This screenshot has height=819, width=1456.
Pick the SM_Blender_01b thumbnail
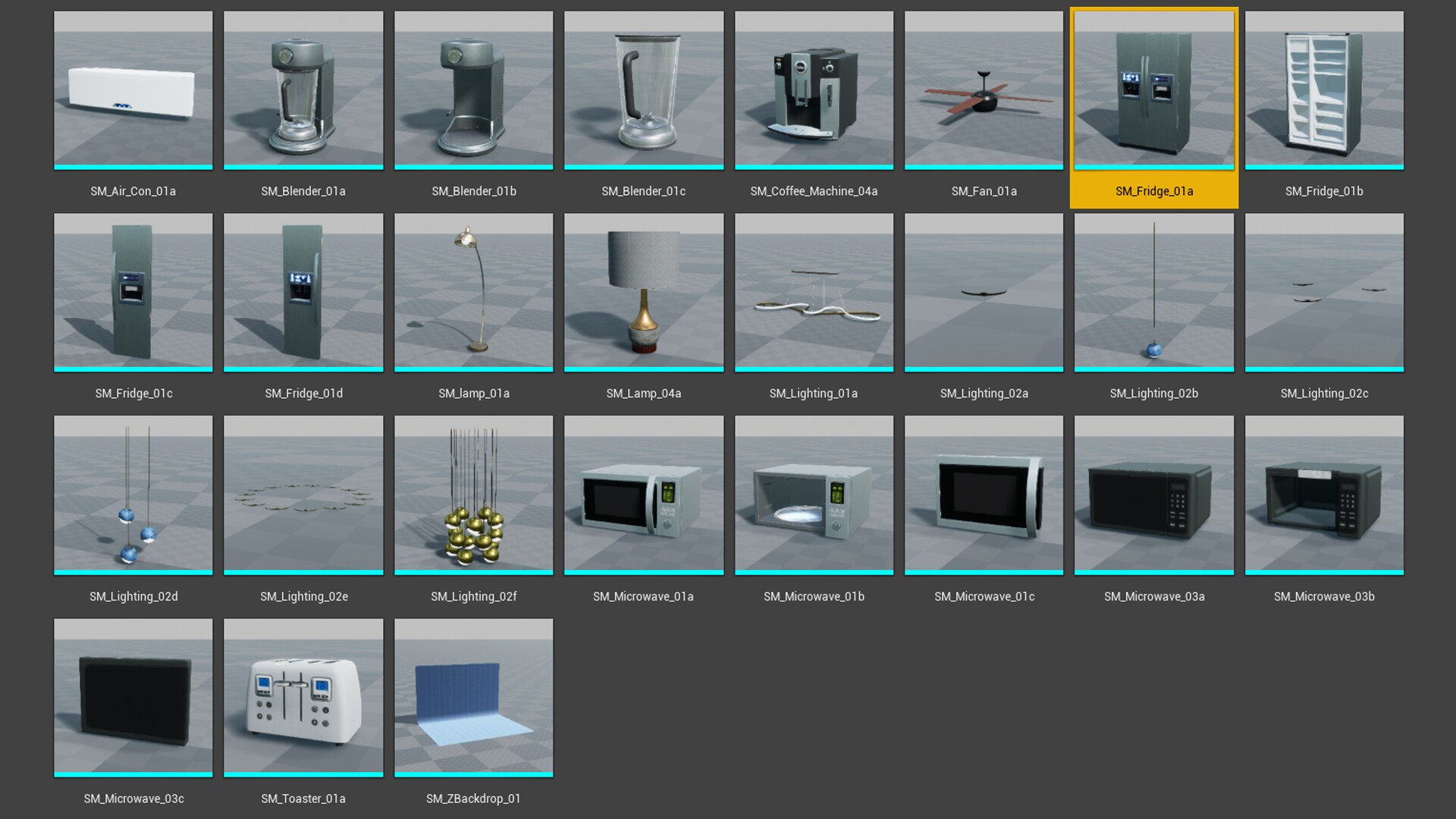click(474, 90)
